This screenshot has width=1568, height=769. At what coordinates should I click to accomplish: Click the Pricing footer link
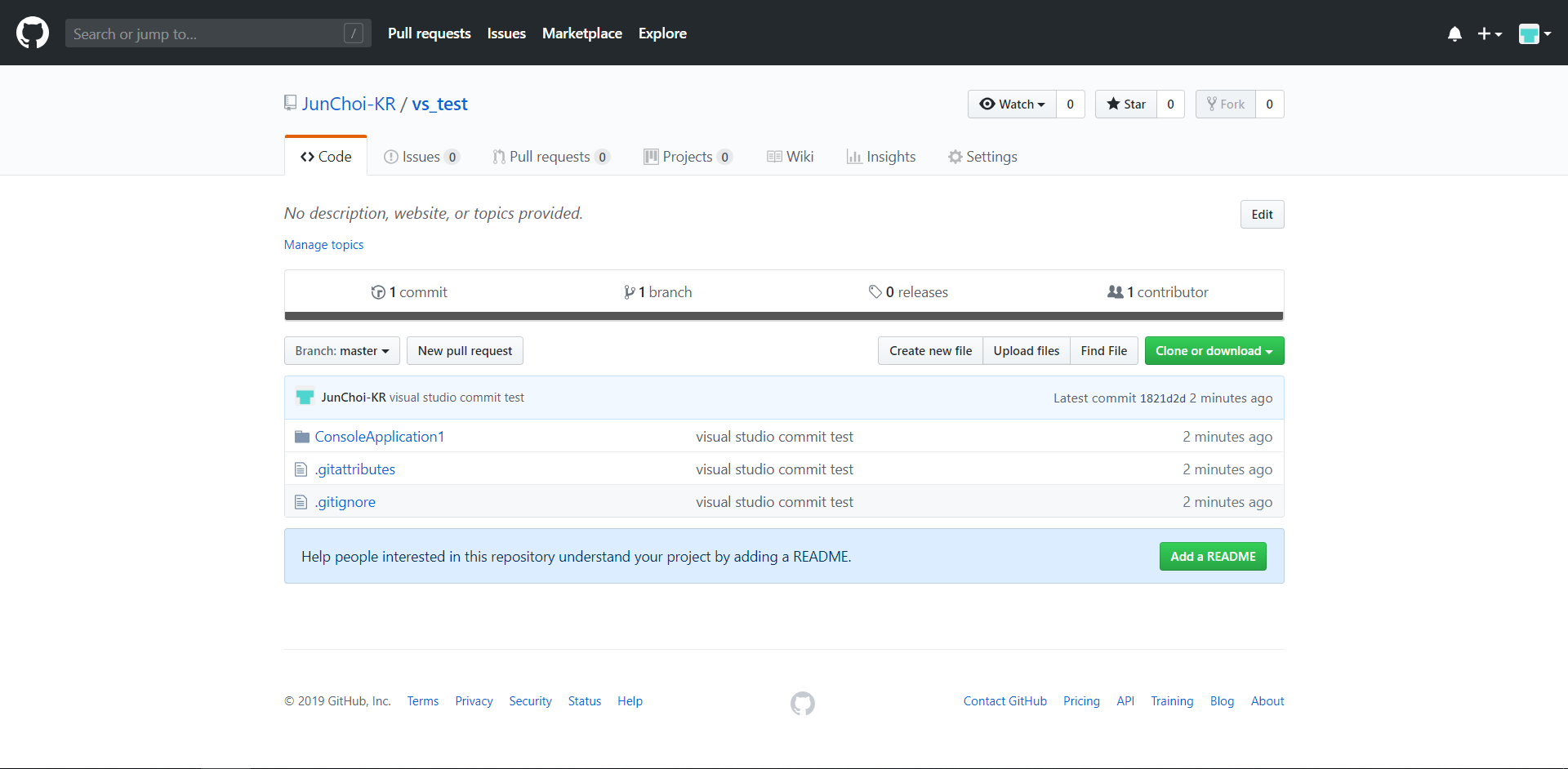click(x=1081, y=701)
